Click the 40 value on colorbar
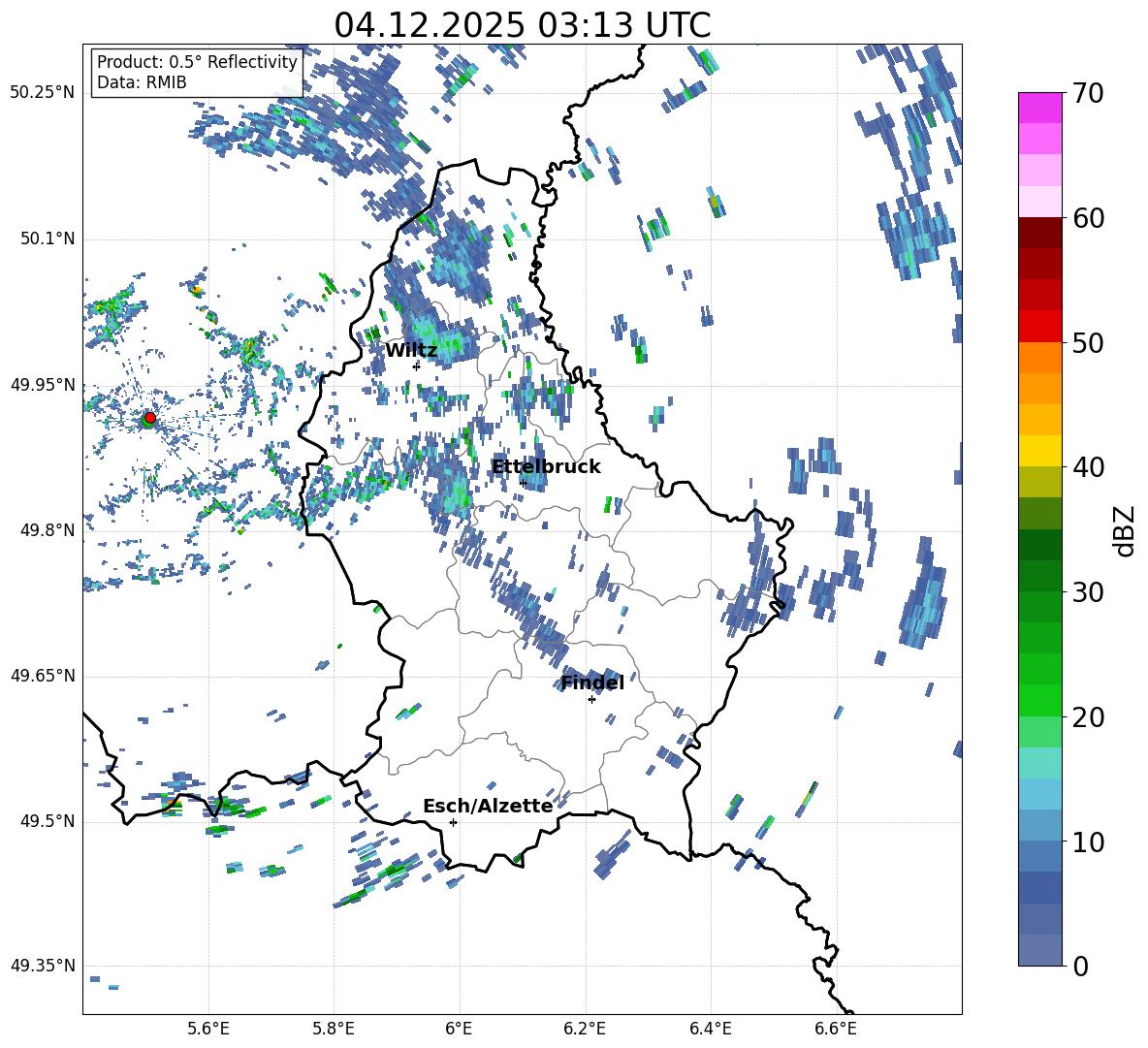 (x=1088, y=467)
